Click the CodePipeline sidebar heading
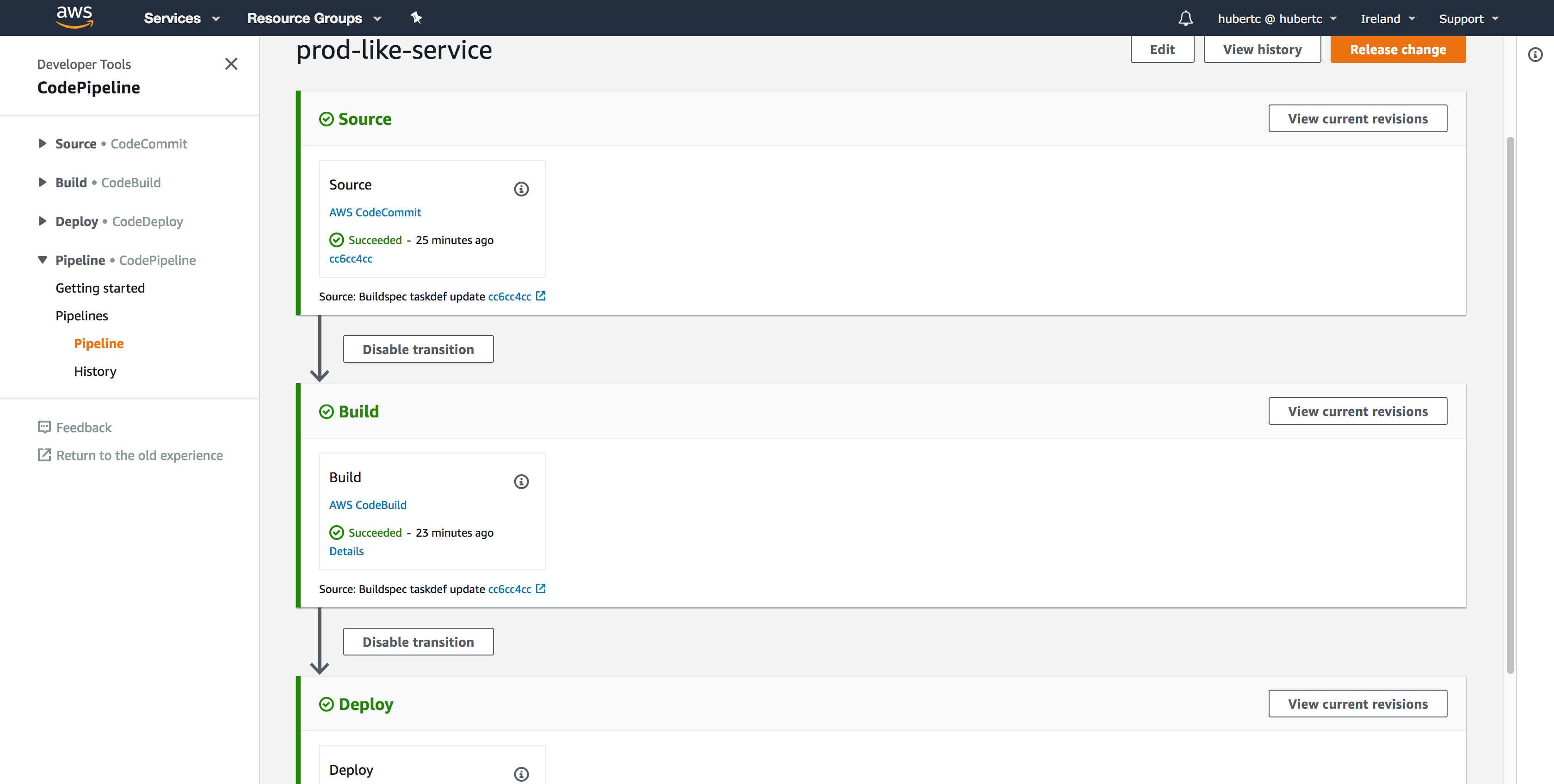 pyautogui.click(x=89, y=88)
